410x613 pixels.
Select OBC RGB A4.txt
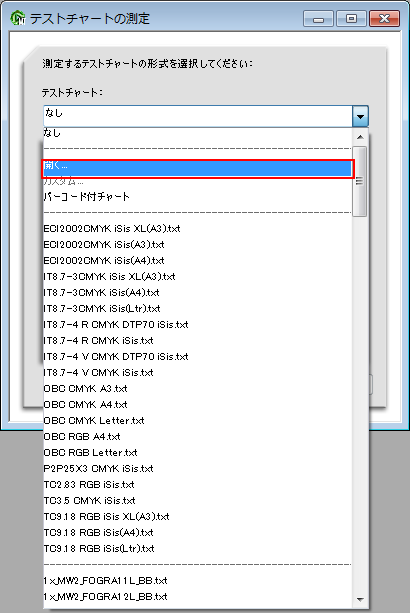[197, 437]
